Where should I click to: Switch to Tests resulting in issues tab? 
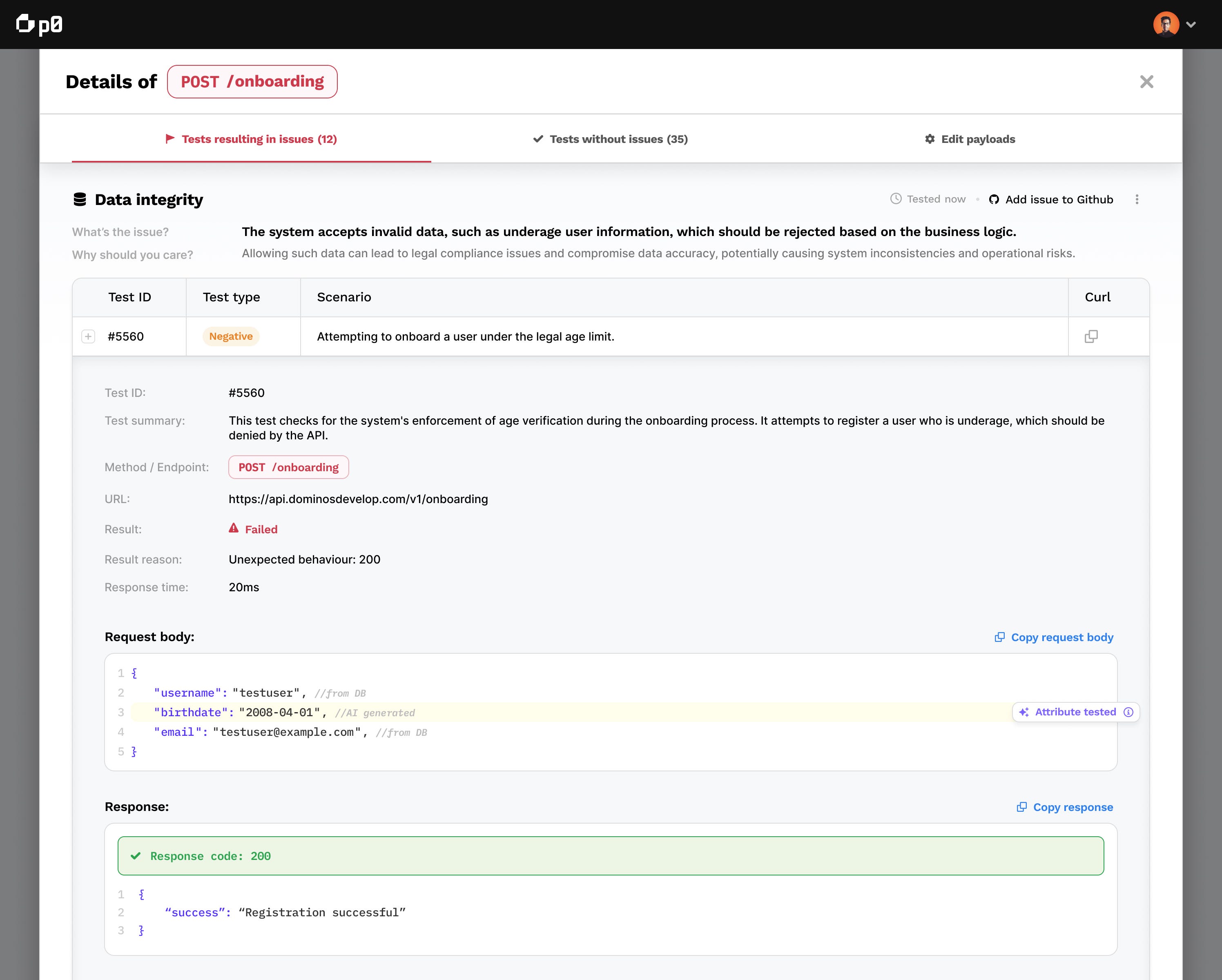pyautogui.click(x=251, y=139)
